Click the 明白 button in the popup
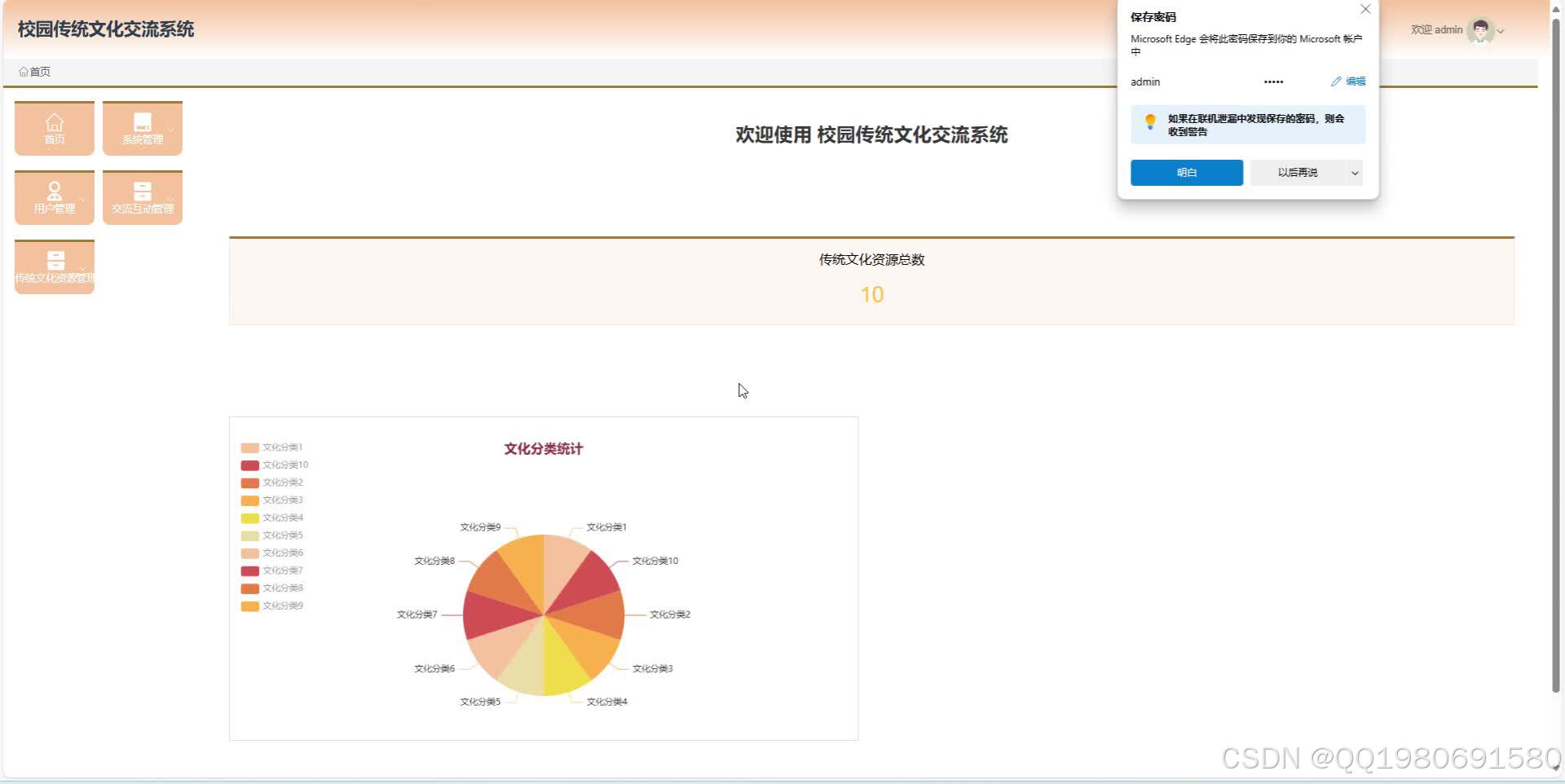The image size is (1565, 784). pos(1186,172)
